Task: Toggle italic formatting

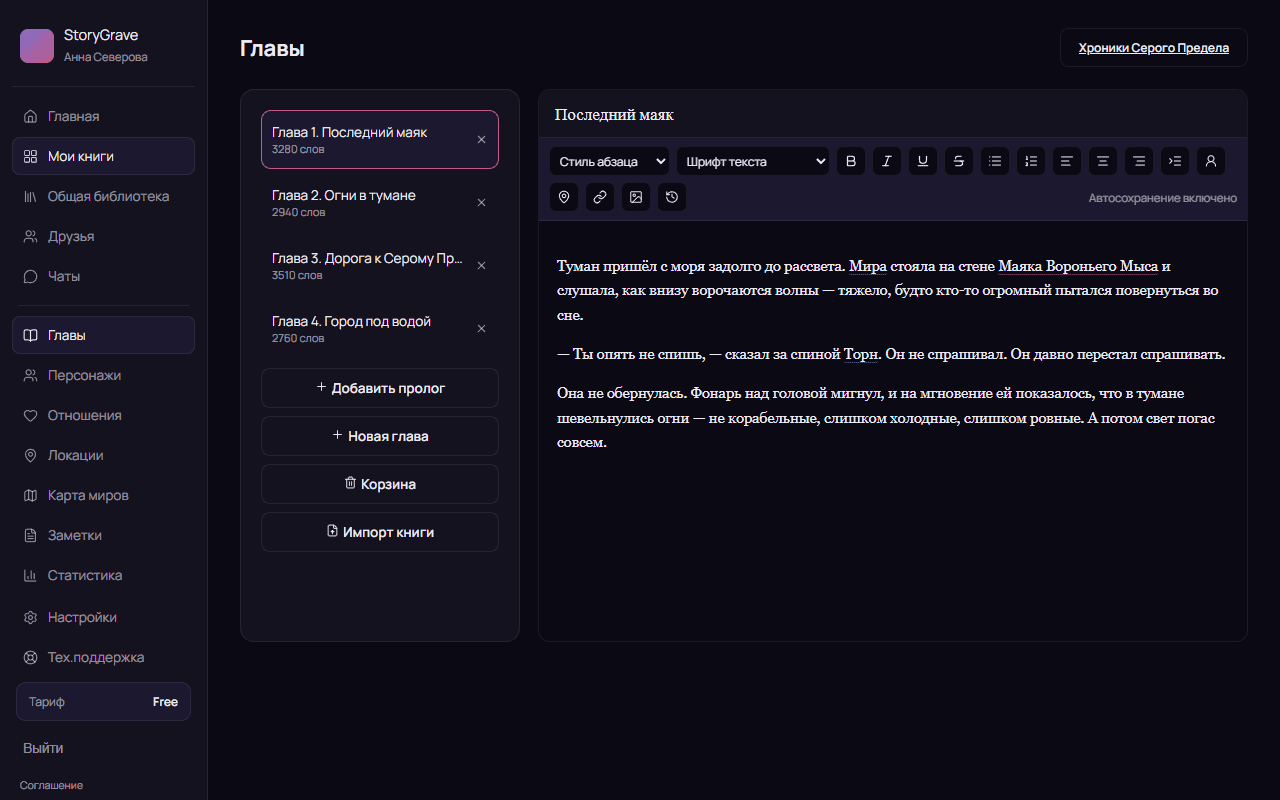Action: pos(887,161)
